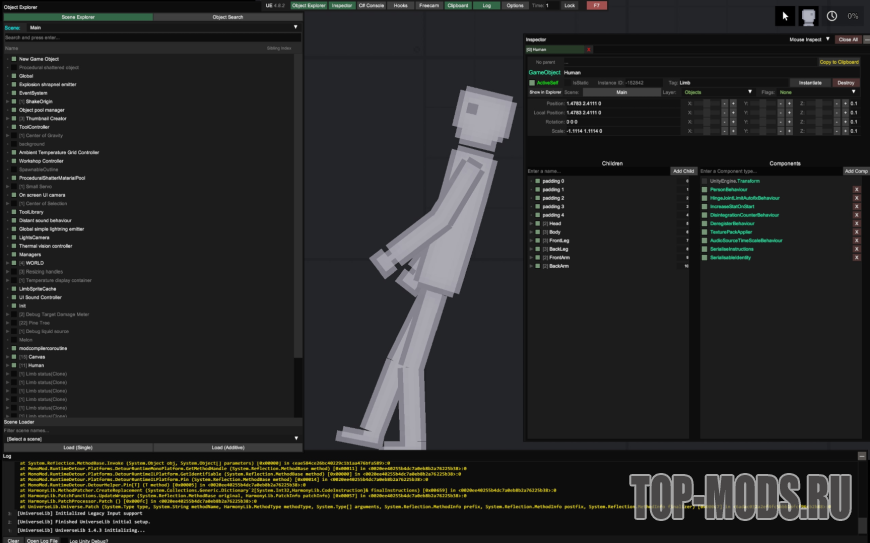Screen dimensions: 870x543
Task: Remove the PersonBehaviour component with X
Action: [x=856, y=190]
